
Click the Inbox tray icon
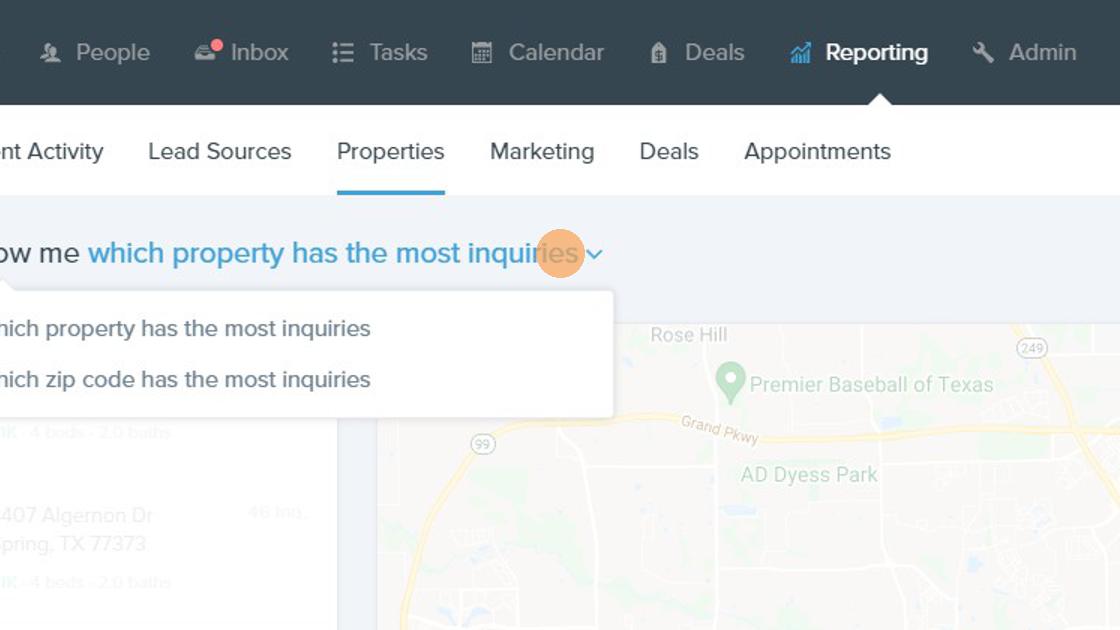tap(207, 52)
